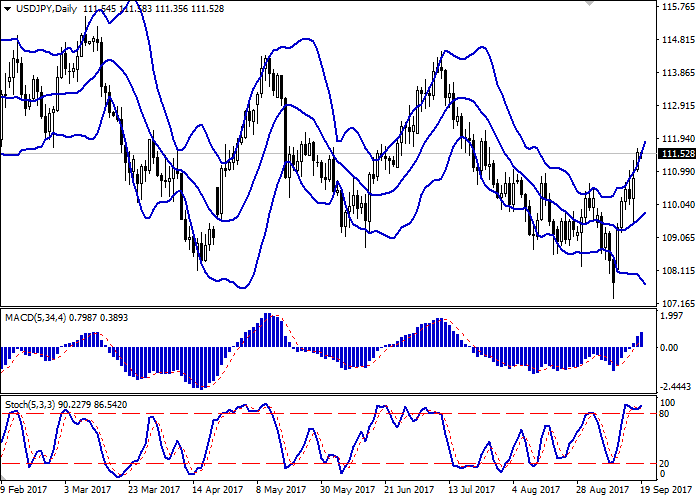Click the MACD scale value 1.997
The image size is (696, 500).
coord(672,316)
